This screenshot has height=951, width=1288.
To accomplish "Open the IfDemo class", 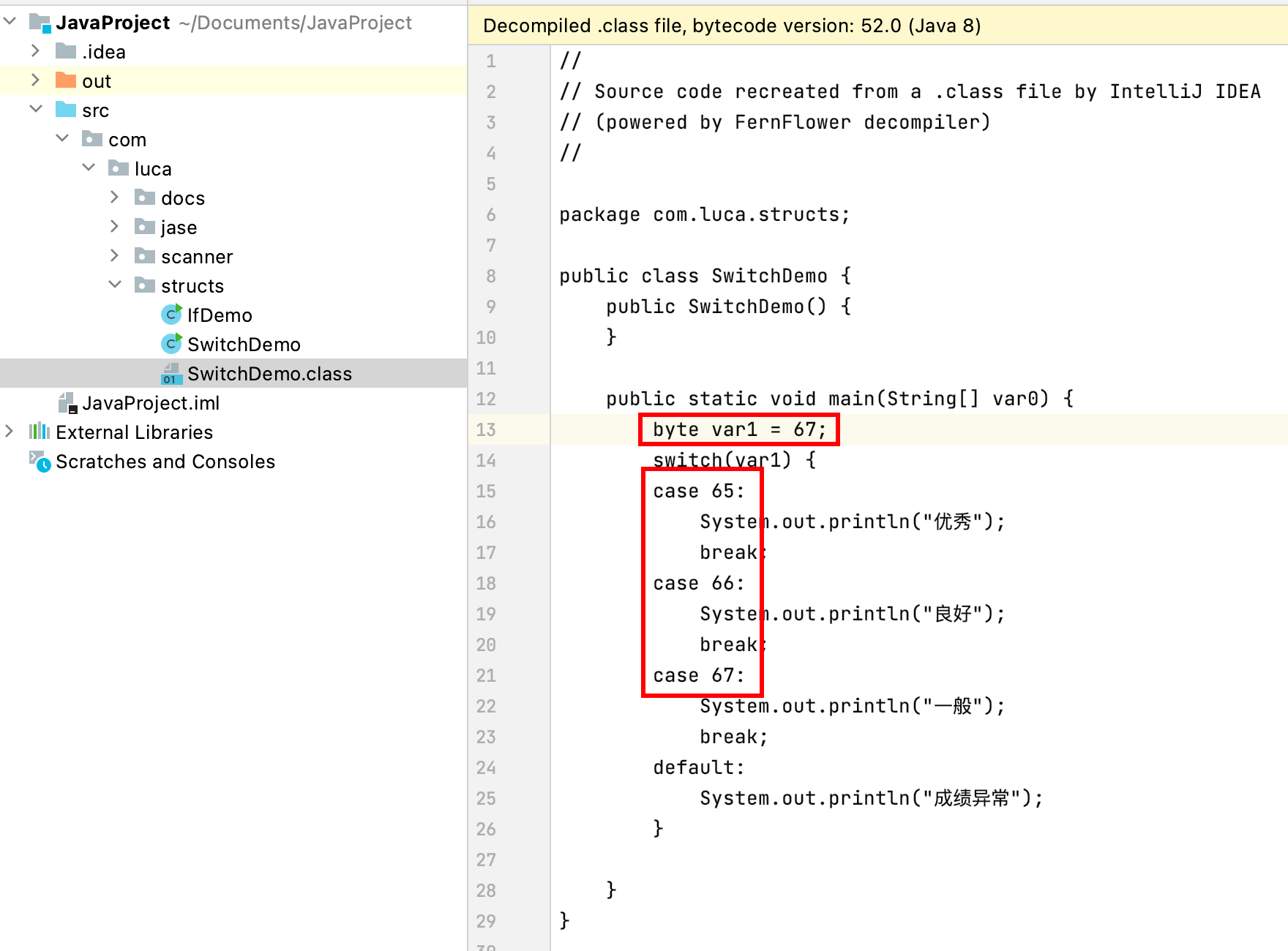I will click(x=220, y=315).
